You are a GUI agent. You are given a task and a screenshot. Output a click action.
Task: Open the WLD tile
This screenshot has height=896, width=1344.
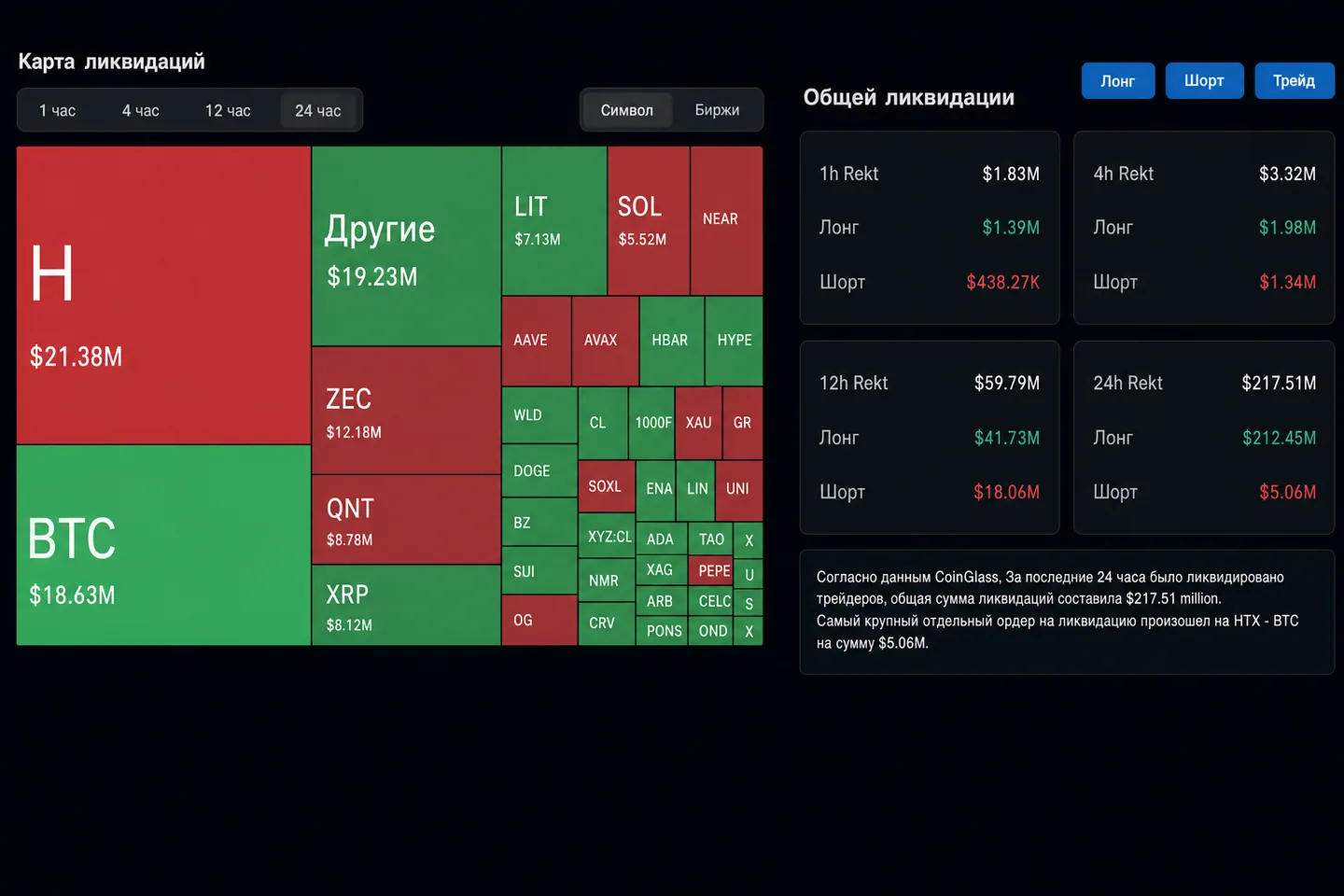point(539,415)
